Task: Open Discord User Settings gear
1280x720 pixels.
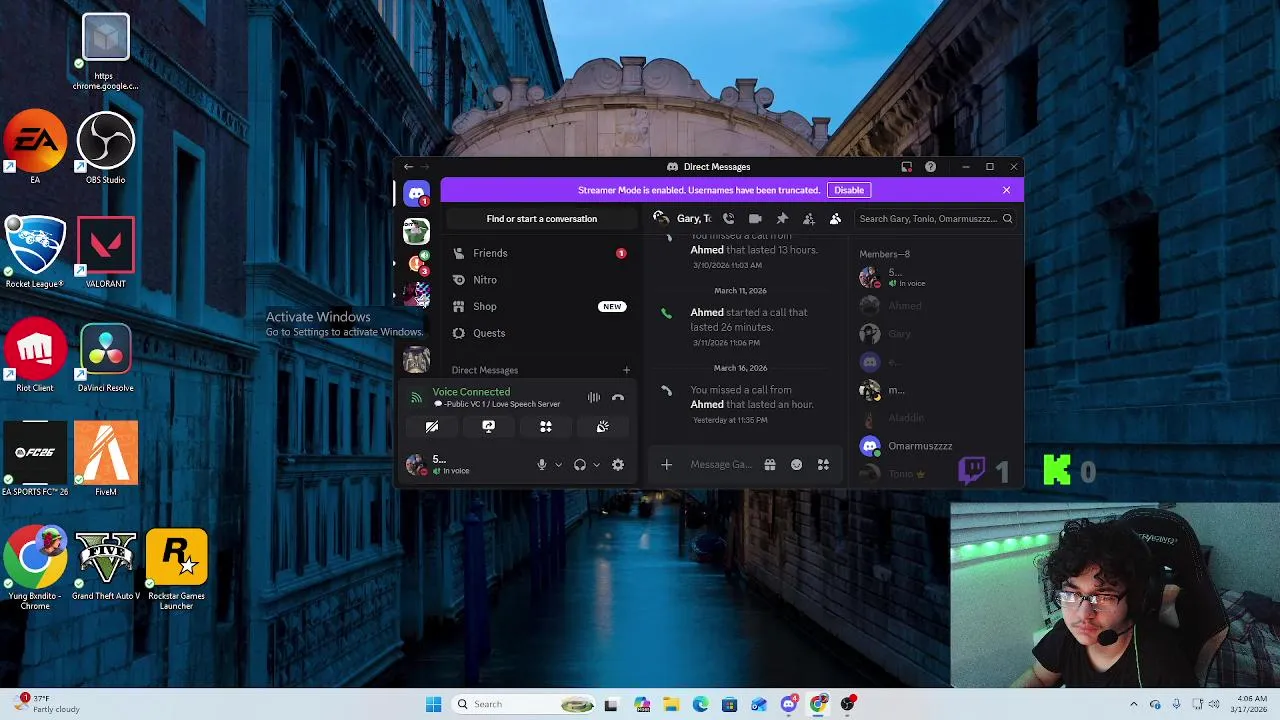Action: tap(618, 464)
